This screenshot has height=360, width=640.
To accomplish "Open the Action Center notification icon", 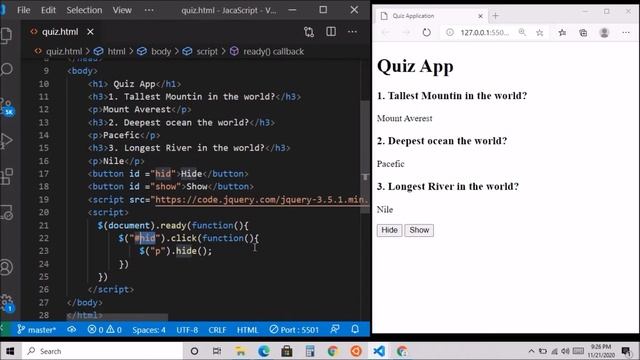I will click(626, 351).
